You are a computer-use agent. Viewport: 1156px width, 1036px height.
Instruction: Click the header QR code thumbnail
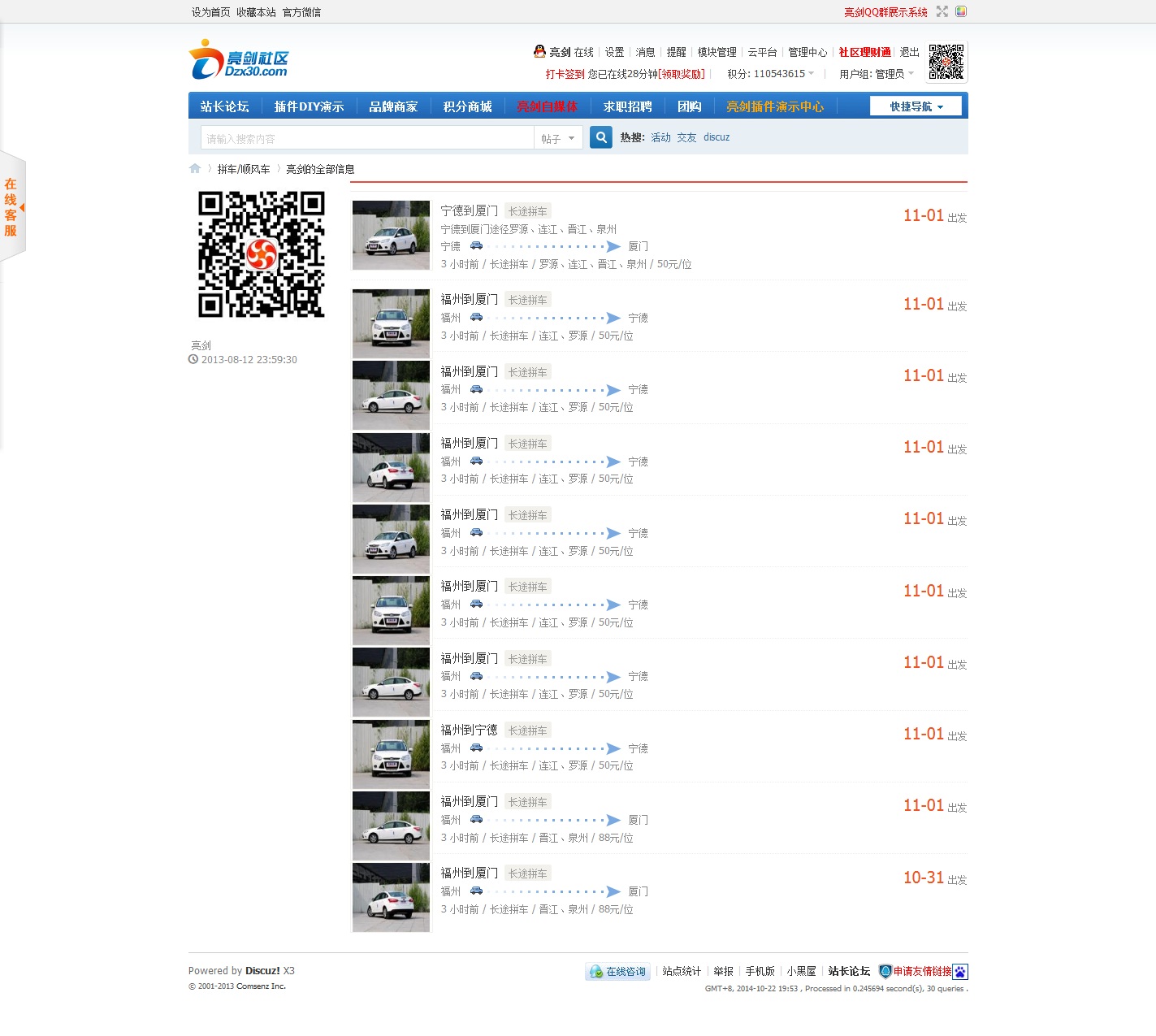click(946, 62)
